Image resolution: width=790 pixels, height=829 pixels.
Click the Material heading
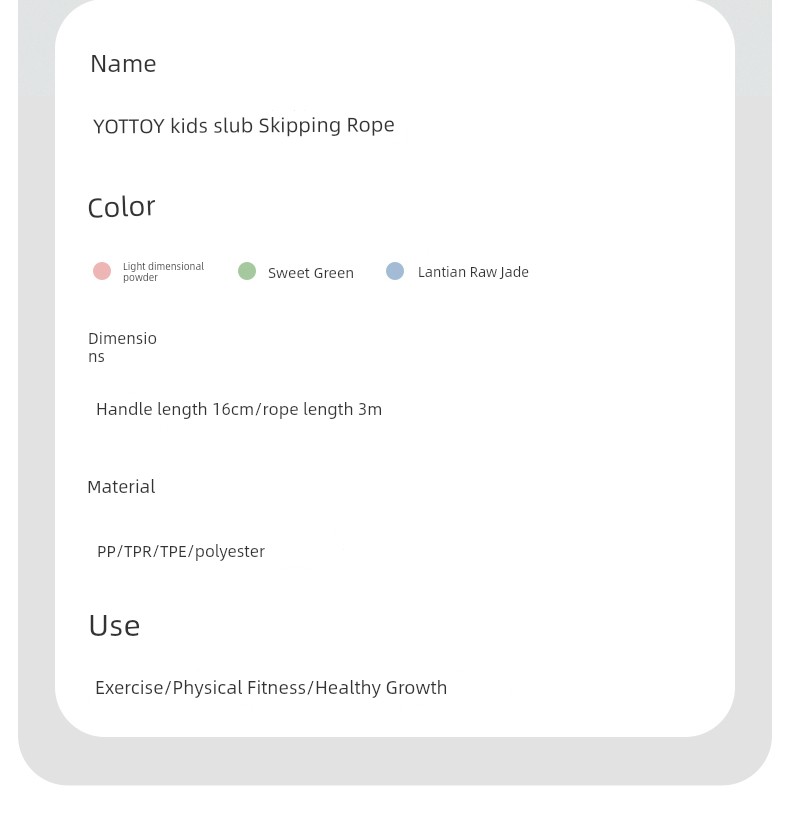click(121, 487)
